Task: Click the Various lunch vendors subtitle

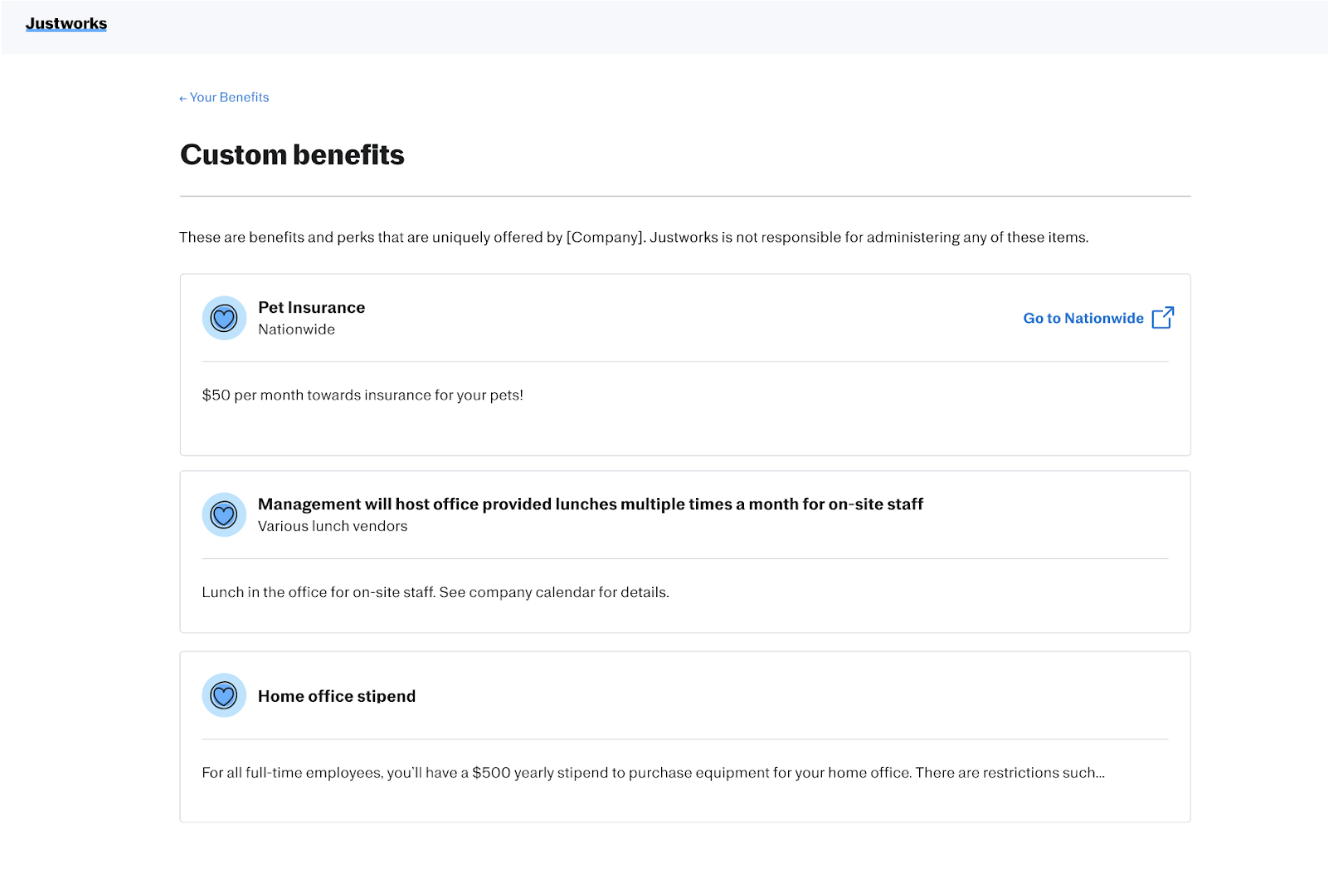Action: pyautogui.click(x=333, y=525)
